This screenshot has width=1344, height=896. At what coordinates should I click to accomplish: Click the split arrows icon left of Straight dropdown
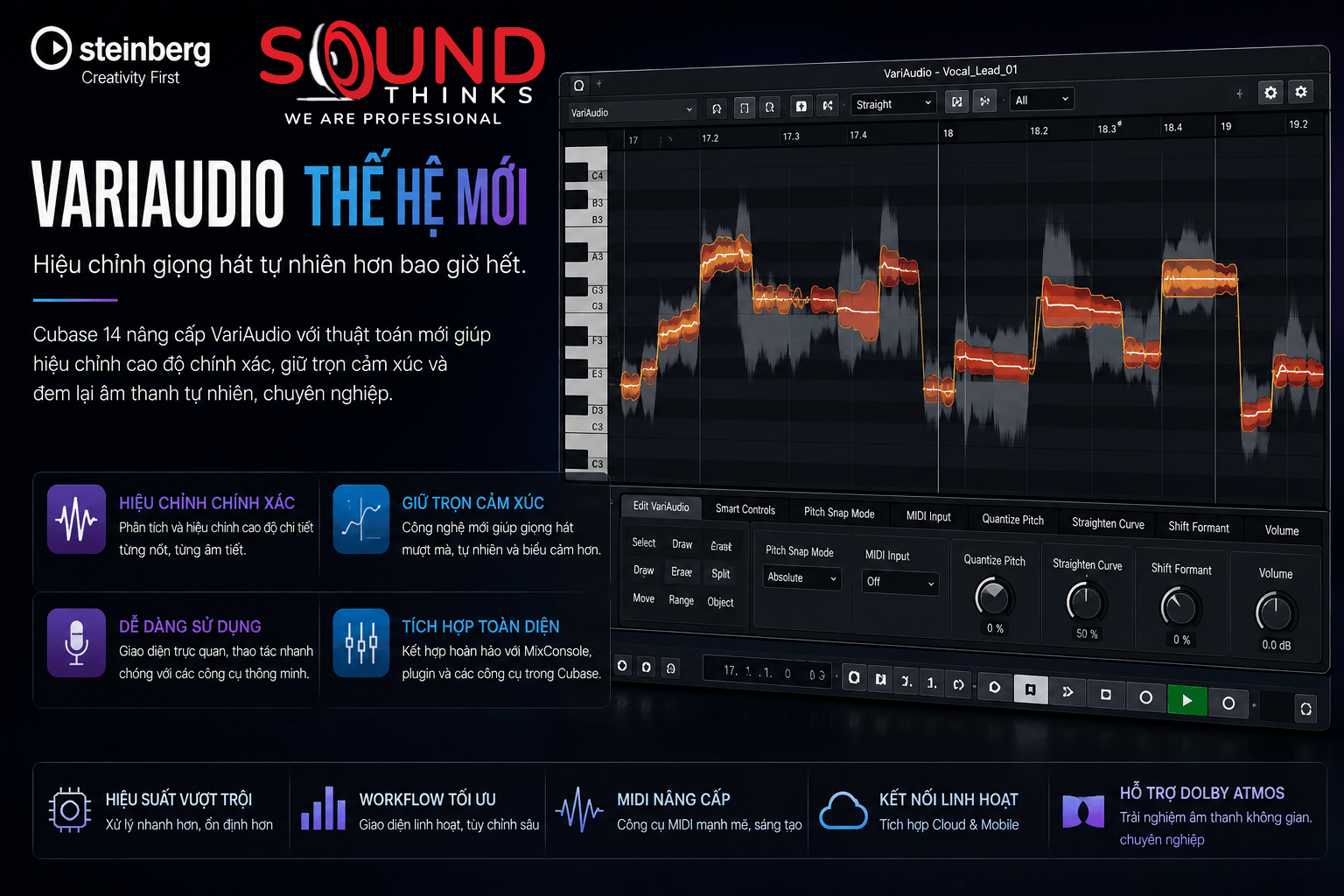point(828,106)
